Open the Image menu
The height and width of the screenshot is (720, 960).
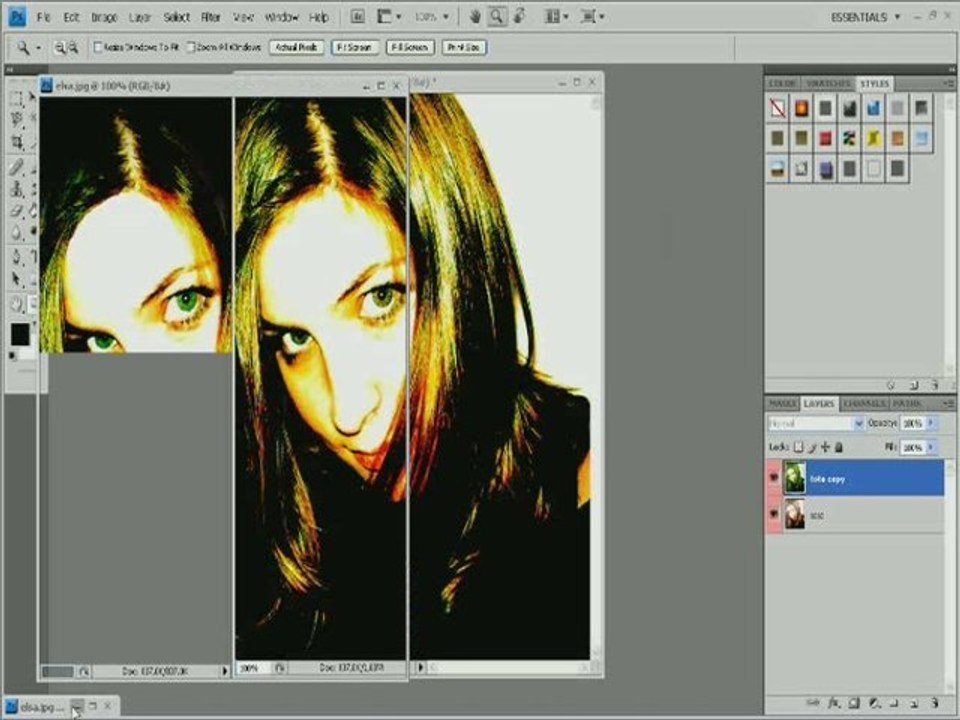(104, 17)
